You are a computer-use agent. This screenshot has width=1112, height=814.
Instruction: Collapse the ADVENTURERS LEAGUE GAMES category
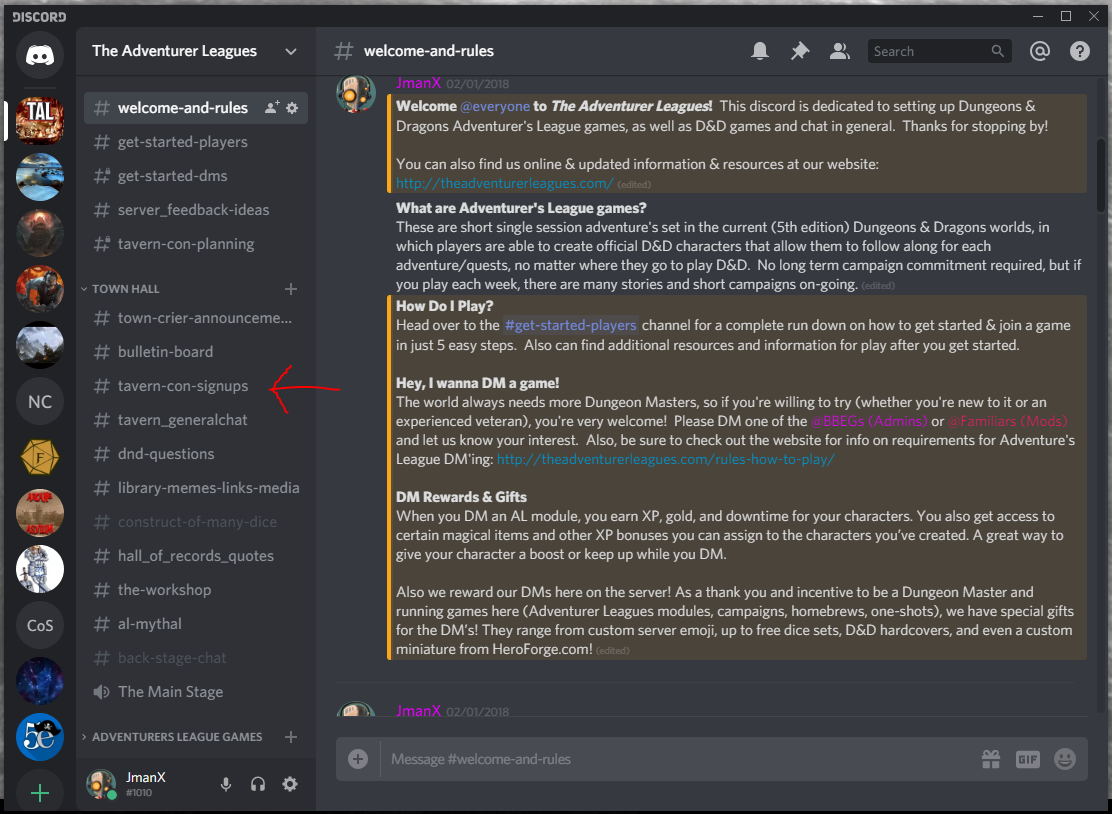point(176,737)
